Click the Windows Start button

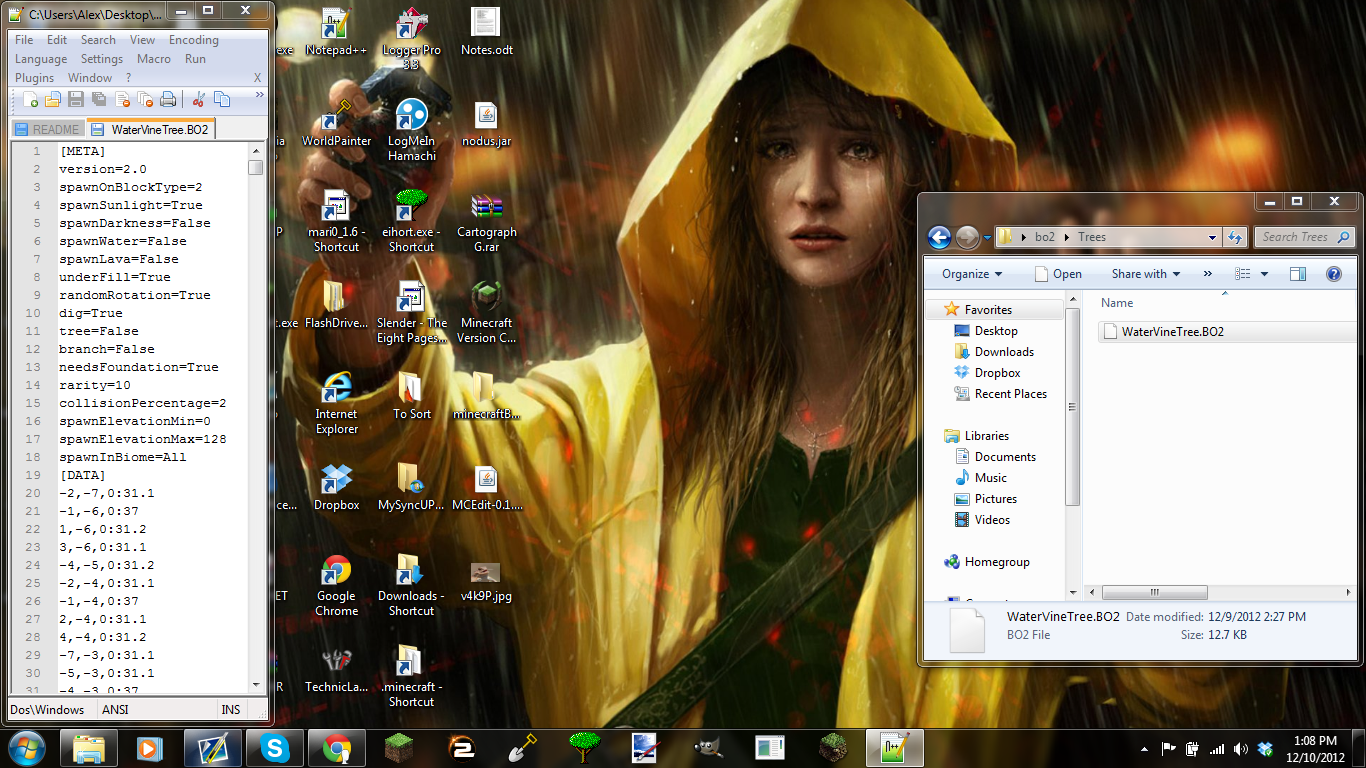(x=26, y=747)
